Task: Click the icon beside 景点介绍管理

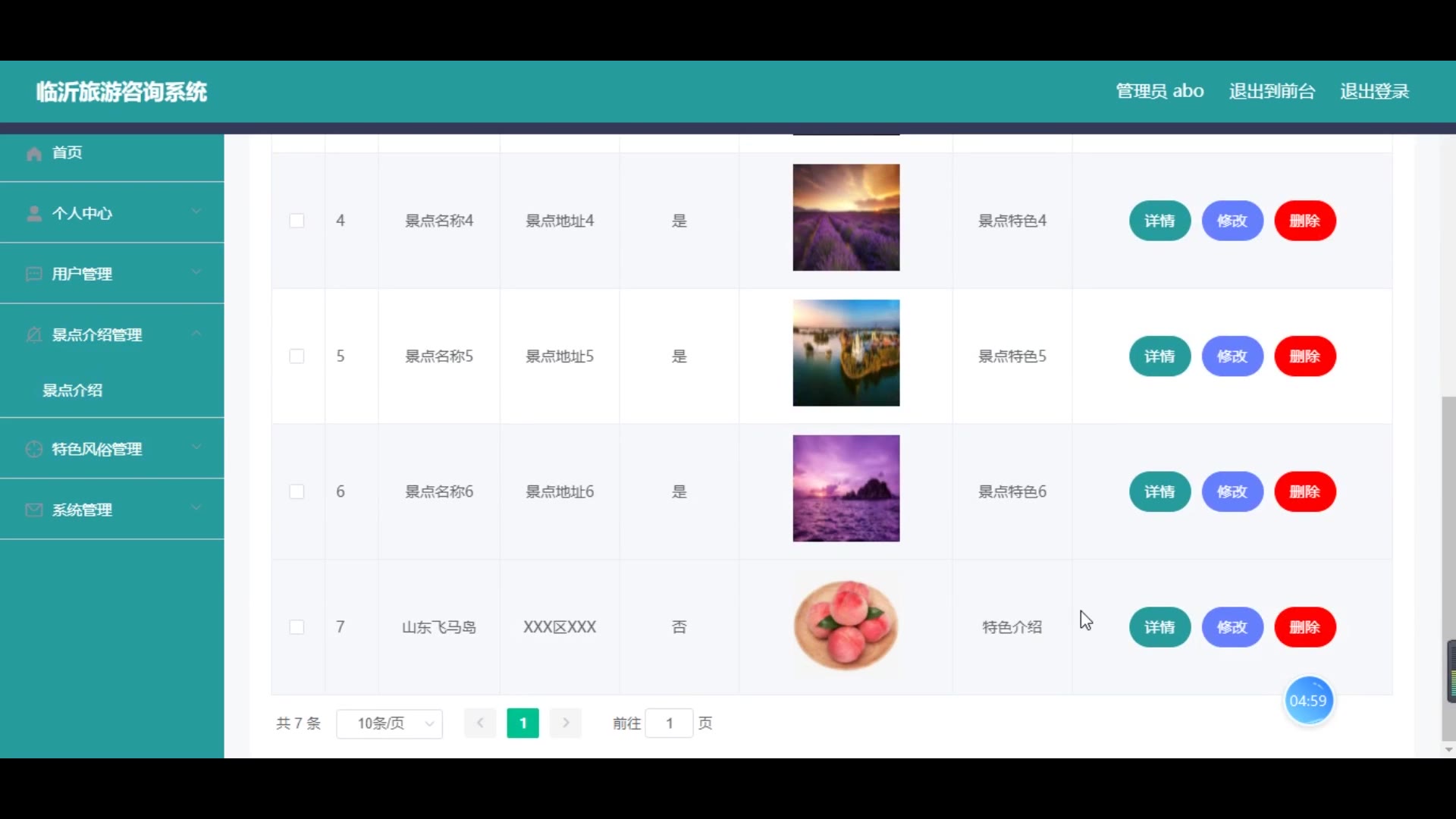Action: [34, 334]
